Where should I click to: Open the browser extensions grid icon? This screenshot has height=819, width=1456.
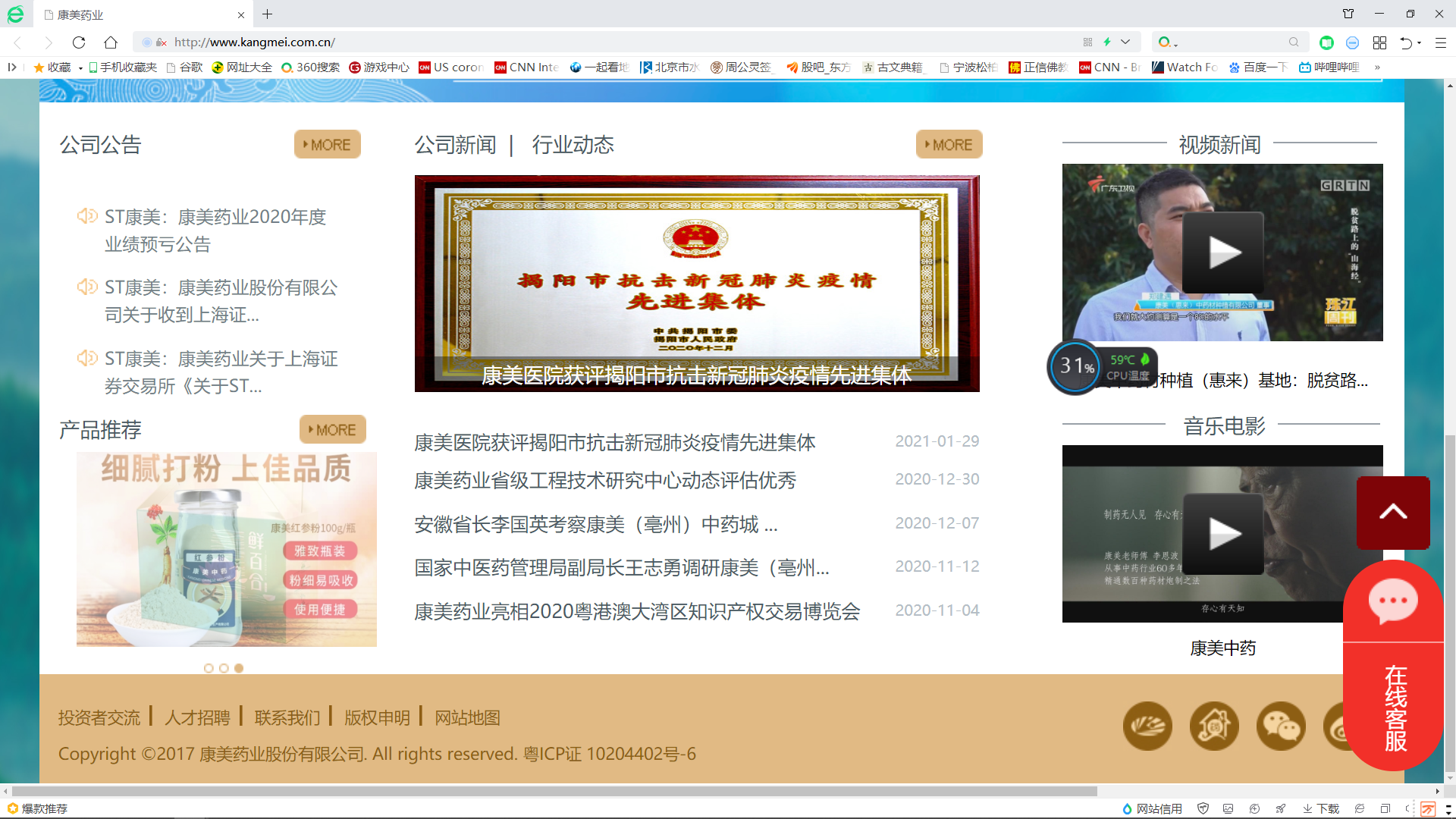[x=1379, y=42]
